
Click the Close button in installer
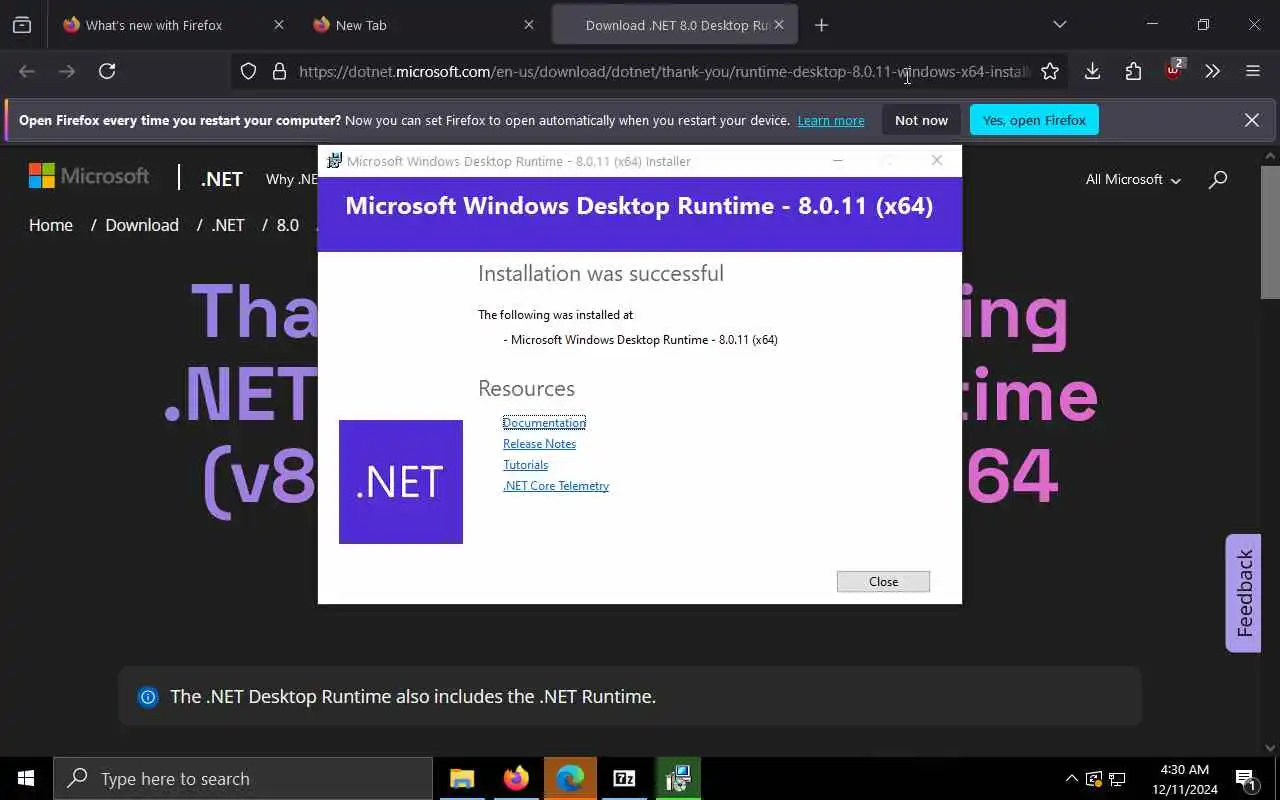pos(883,582)
